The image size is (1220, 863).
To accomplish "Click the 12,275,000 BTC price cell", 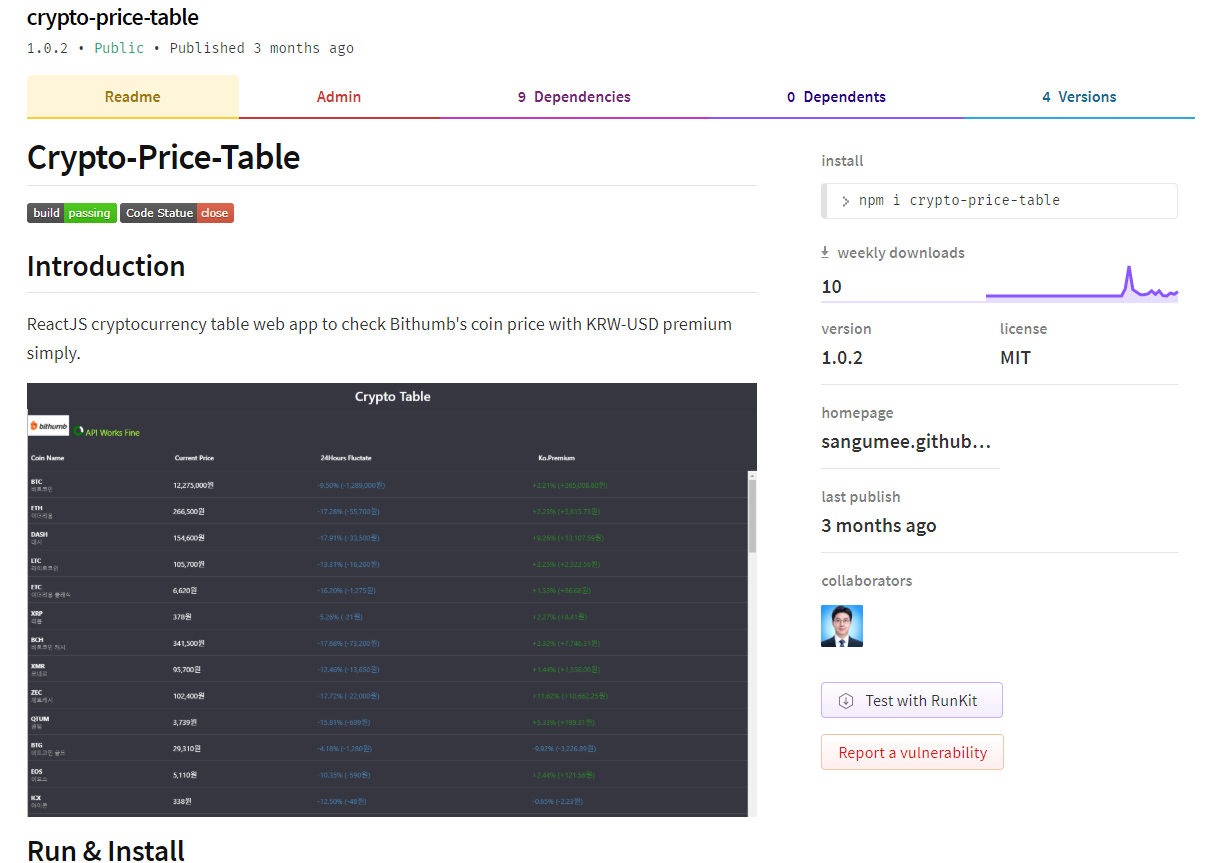I will (x=194, y=485).
